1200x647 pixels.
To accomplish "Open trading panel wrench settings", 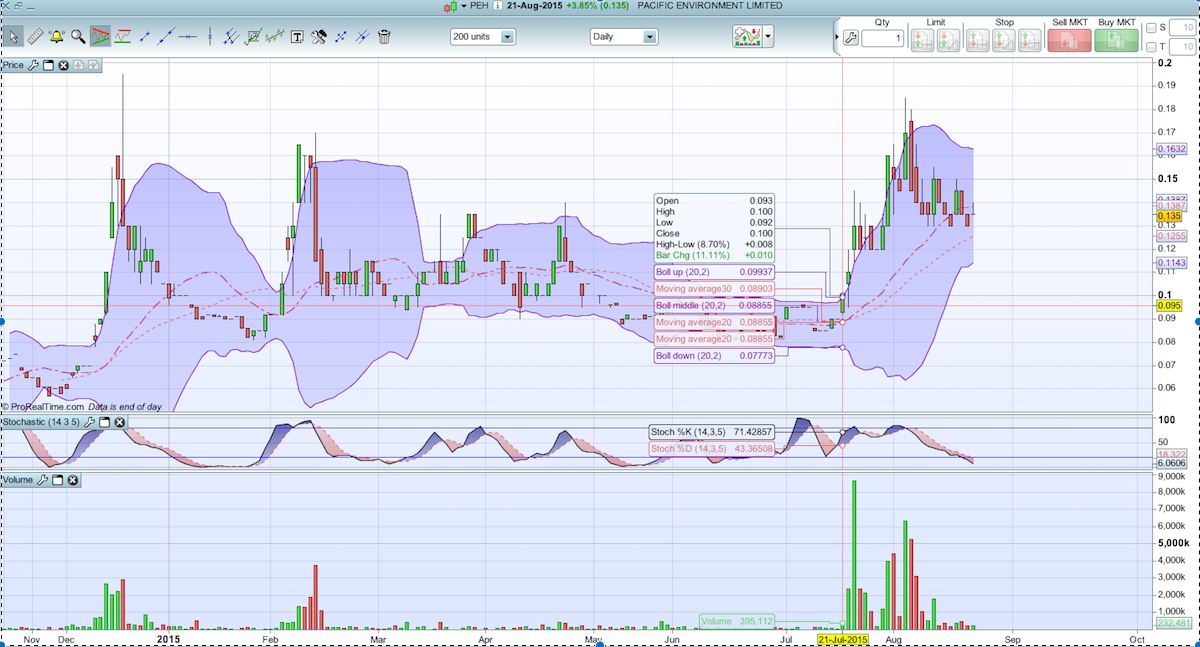I will tap(851, 38).
